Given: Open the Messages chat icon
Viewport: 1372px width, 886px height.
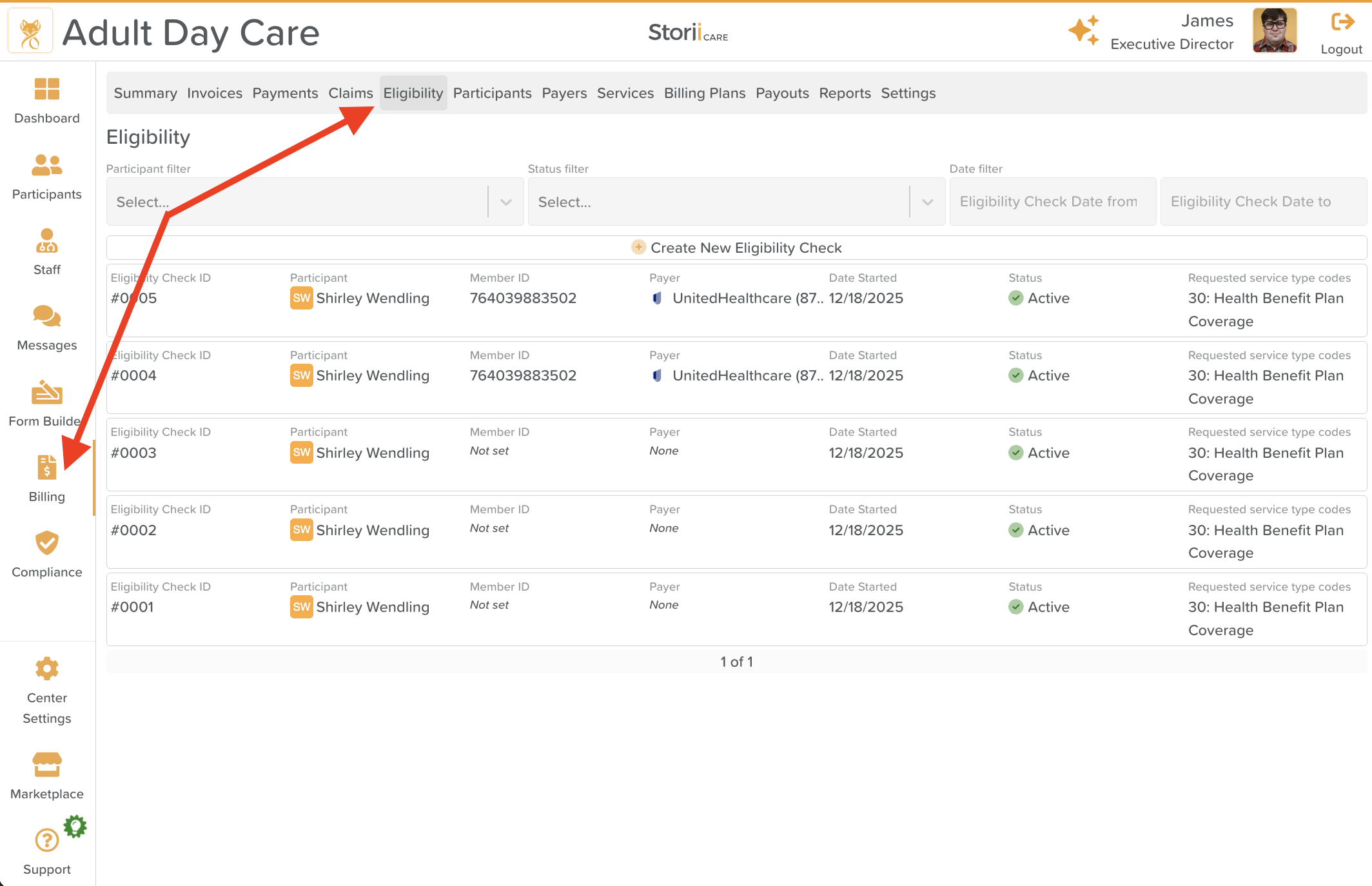Looking at the screenshot, I should coord(46,317).
